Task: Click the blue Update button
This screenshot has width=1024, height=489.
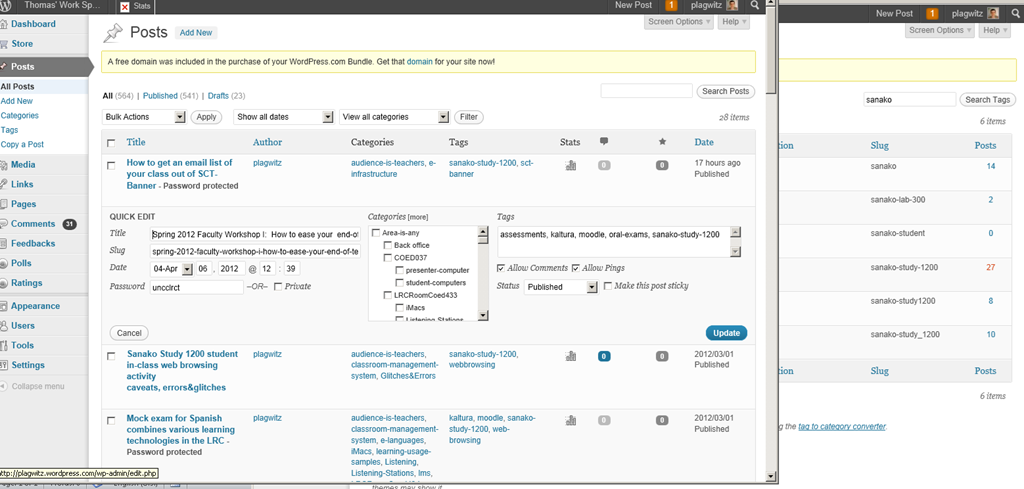Action: tap(725, 333)
